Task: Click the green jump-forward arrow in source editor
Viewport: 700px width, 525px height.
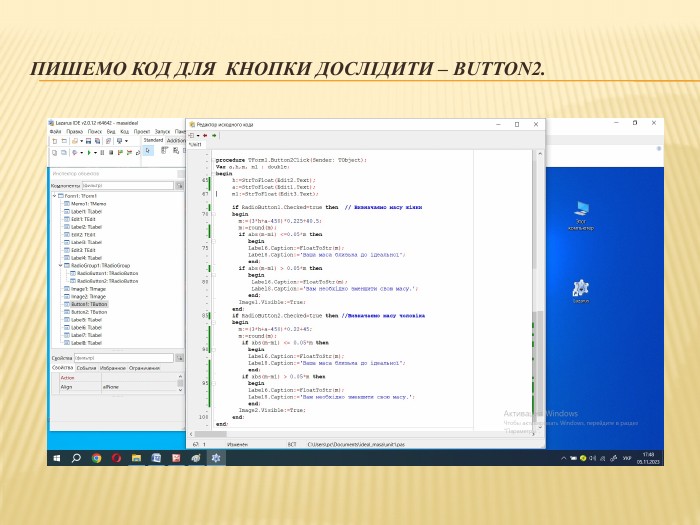Action: (214, 135)
